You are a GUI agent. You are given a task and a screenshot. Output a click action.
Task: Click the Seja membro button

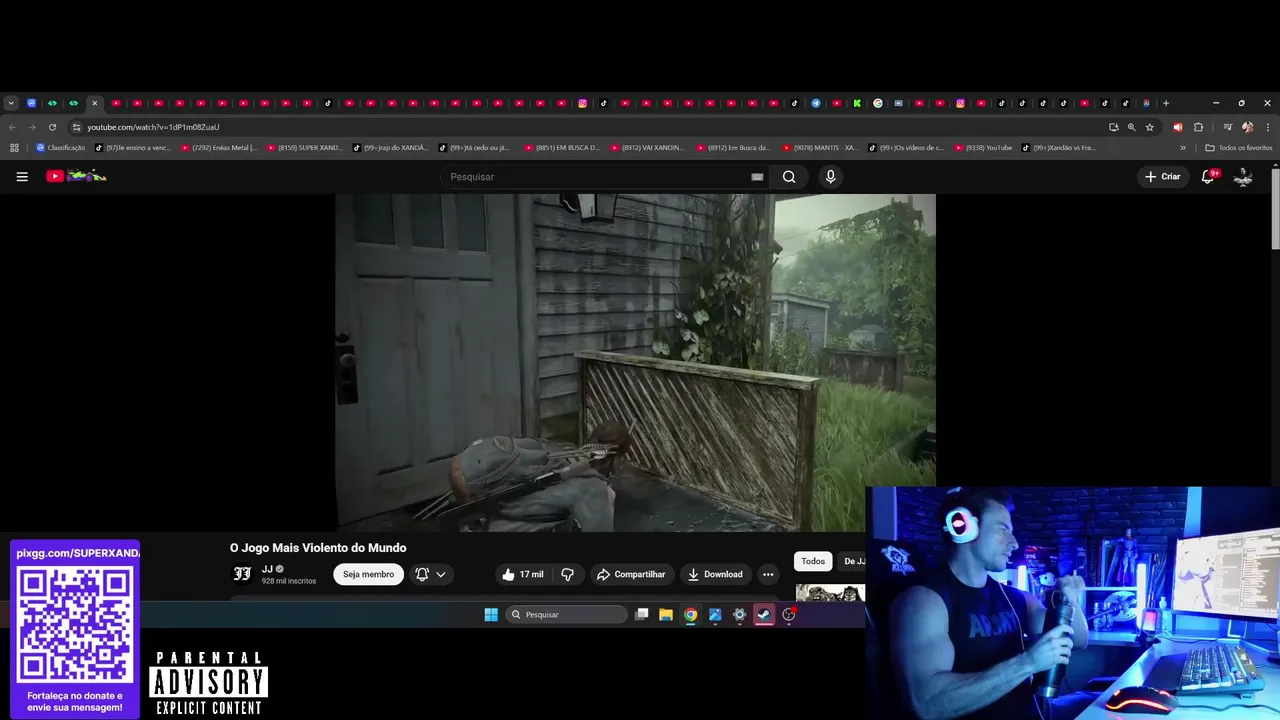tap(368, 574)
